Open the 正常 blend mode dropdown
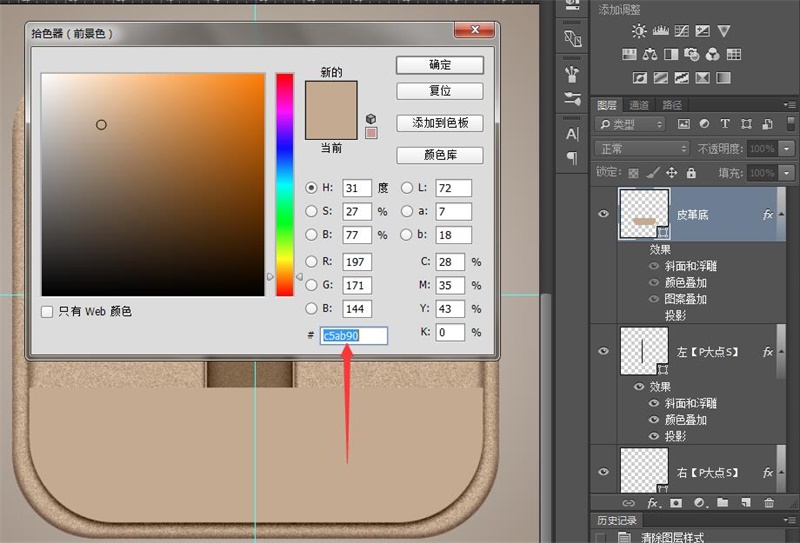 click(x=642, y=149)
